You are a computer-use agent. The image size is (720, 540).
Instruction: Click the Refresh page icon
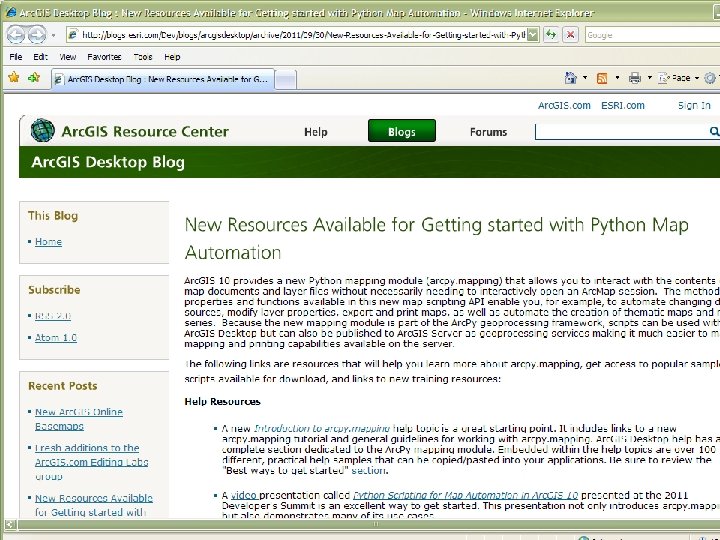(551, 35)
